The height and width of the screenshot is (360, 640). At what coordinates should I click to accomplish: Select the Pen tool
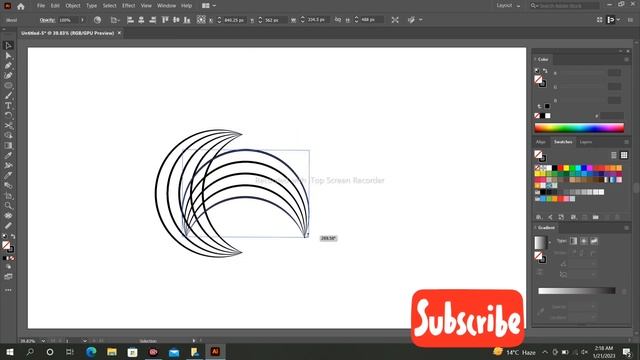point(8,65)
